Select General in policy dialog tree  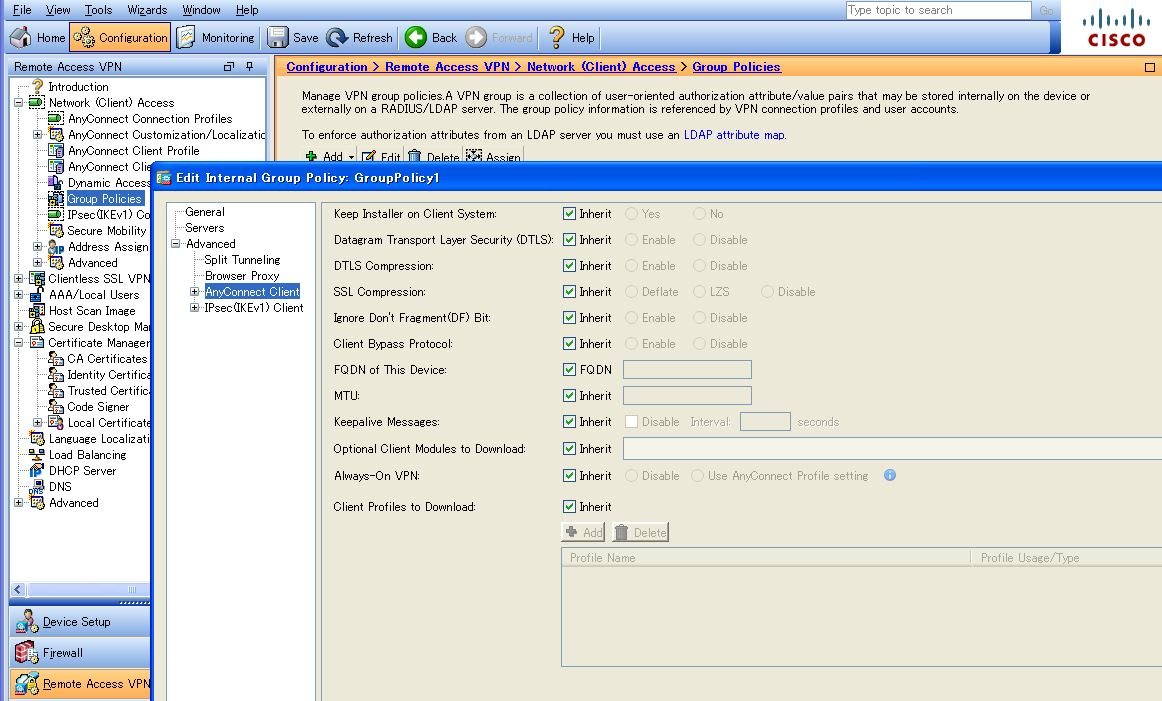[205, 212]
